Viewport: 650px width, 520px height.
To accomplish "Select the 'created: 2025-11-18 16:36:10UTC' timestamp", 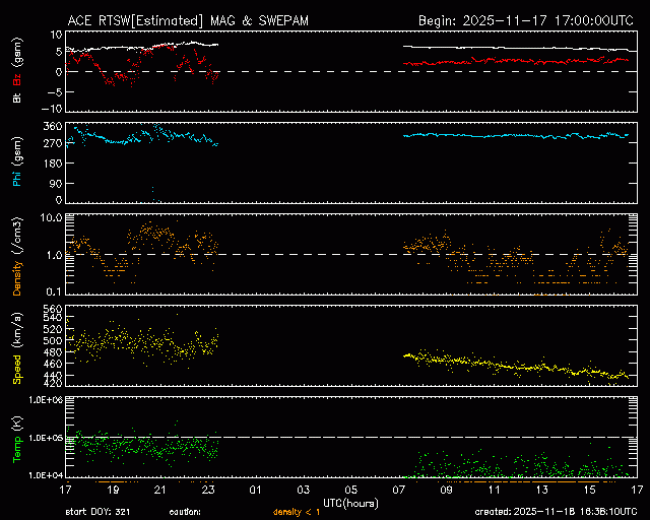I will coord(556,512).
